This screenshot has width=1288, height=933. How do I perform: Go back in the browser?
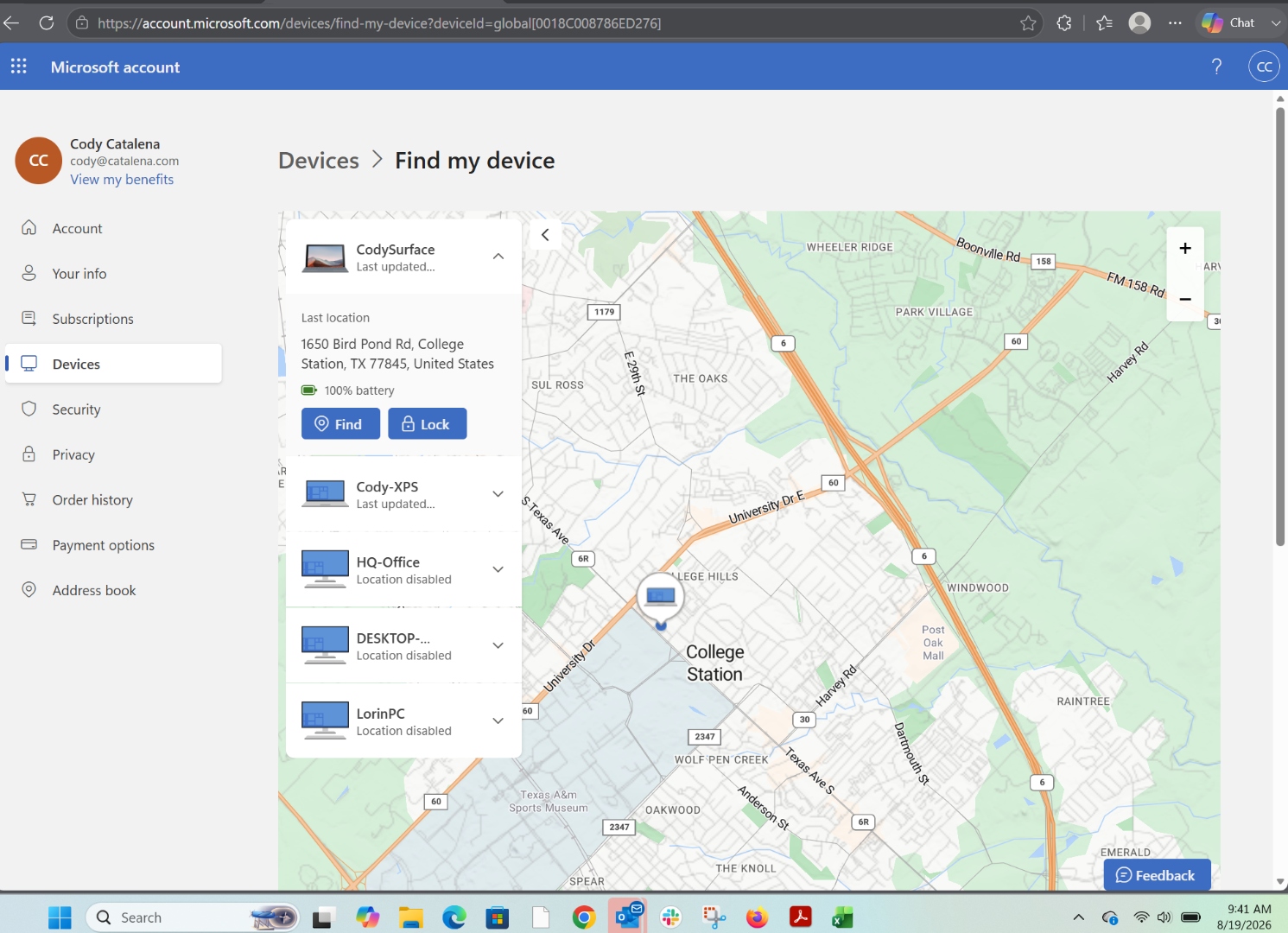tap(11, 23)
